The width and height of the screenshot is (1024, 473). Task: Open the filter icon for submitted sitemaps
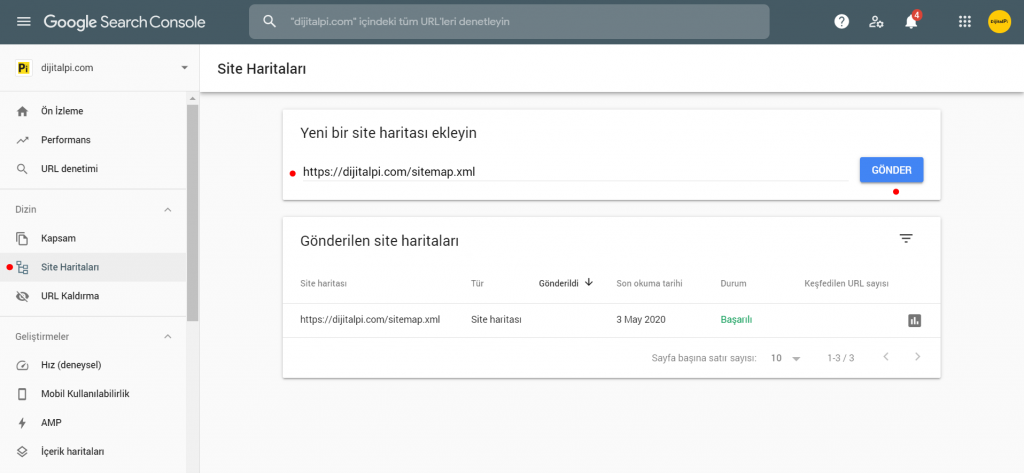point(906,238)
